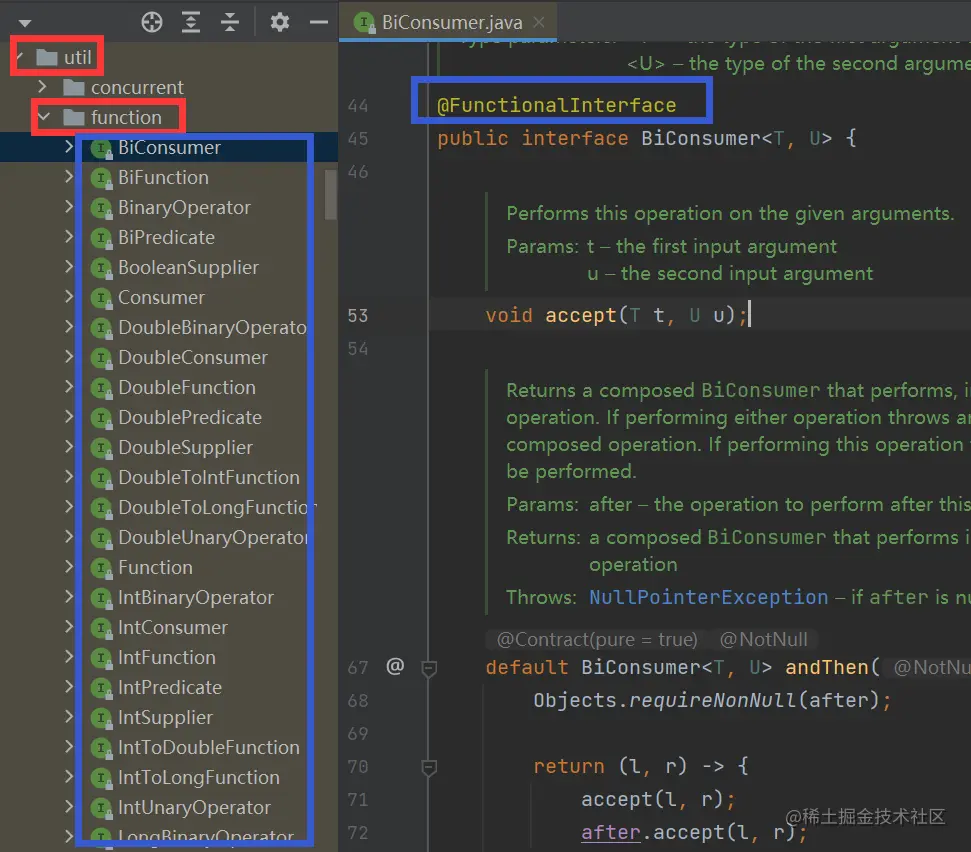Image resolution: width=971 pixels, height=852 pixels.
Task: Click the project tree vertical scrollbar thumb
Action: pyautogui.click(x=331, y=194)
